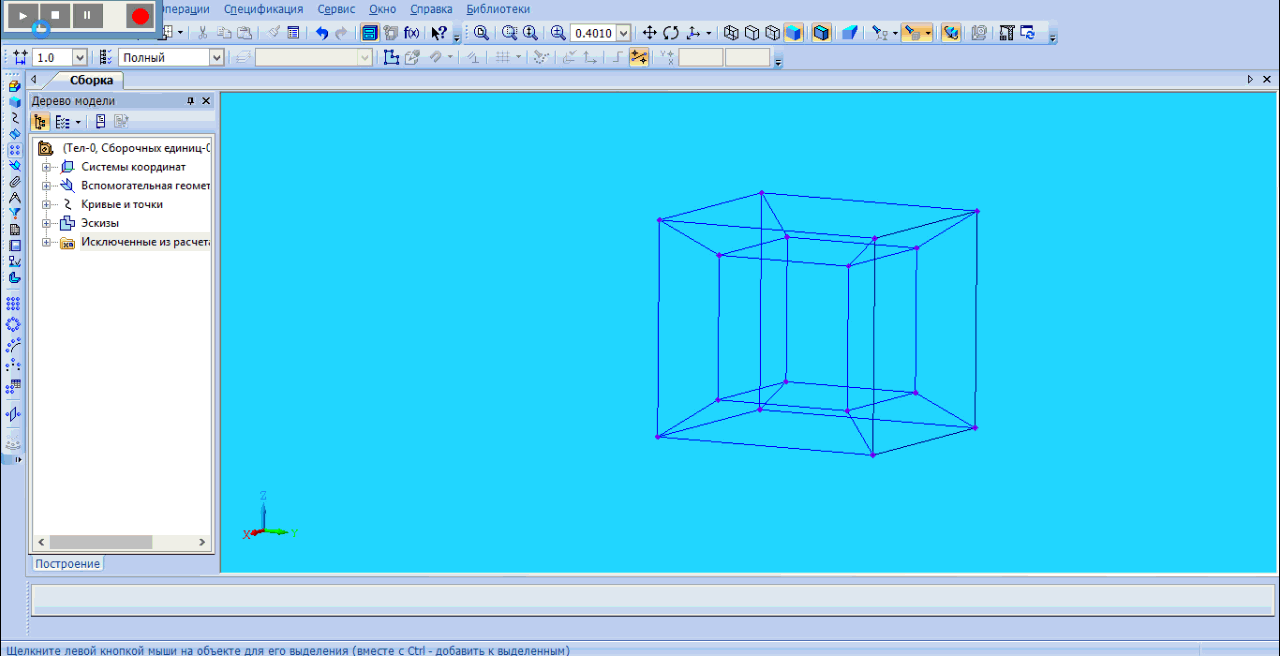Close the Дерево модели panel
The width and height of the screenshot is (1280, 656).
206,101
